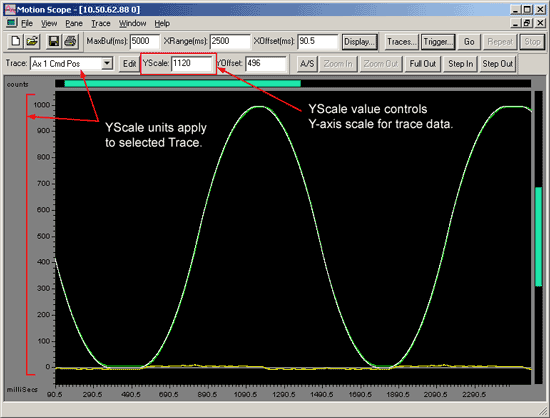Click the Full Out button
Screen dimensions: 550x418
pos(422,64)
